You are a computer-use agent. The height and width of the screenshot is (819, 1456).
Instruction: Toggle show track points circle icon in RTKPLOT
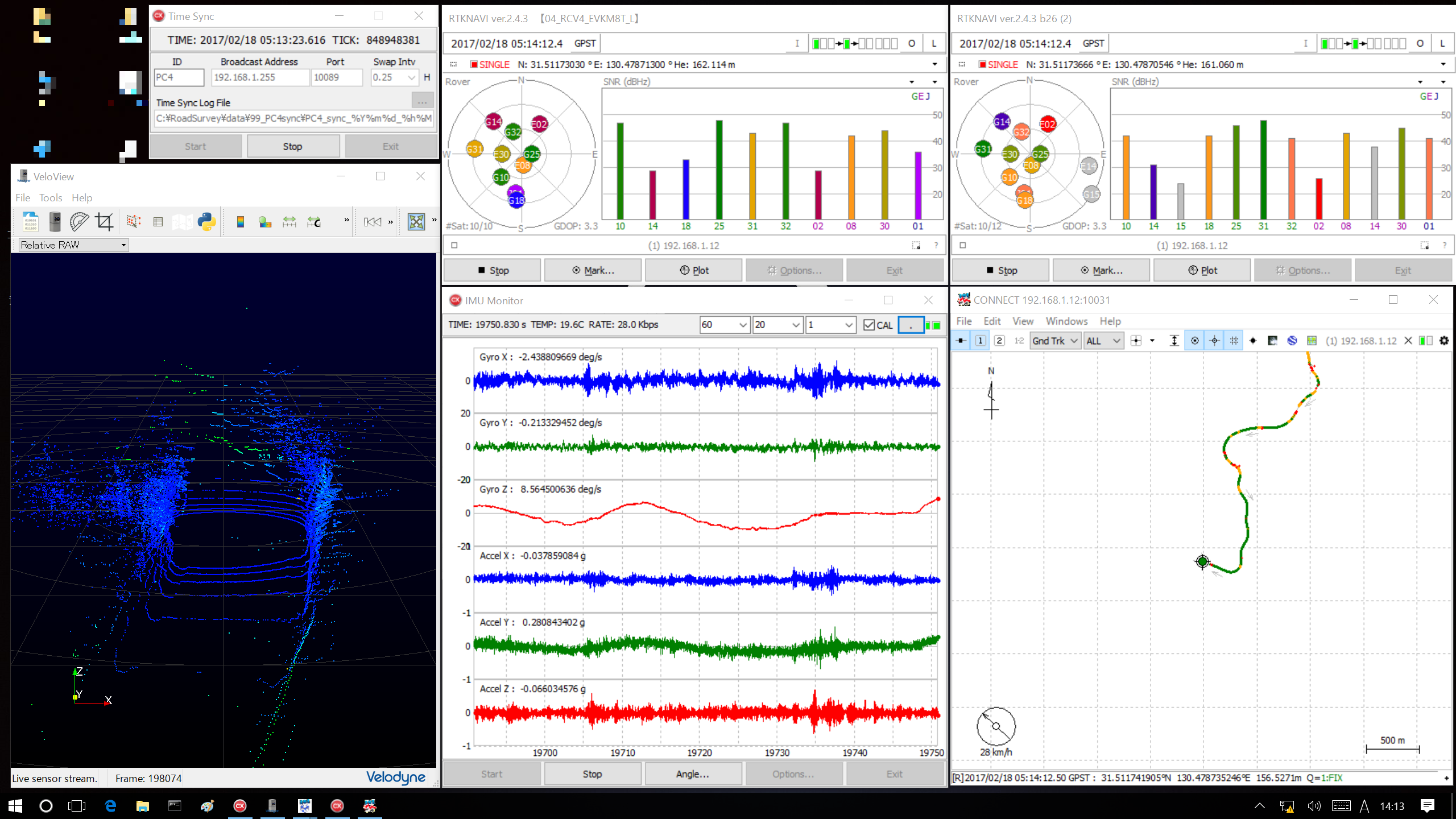click(1195, 341)
